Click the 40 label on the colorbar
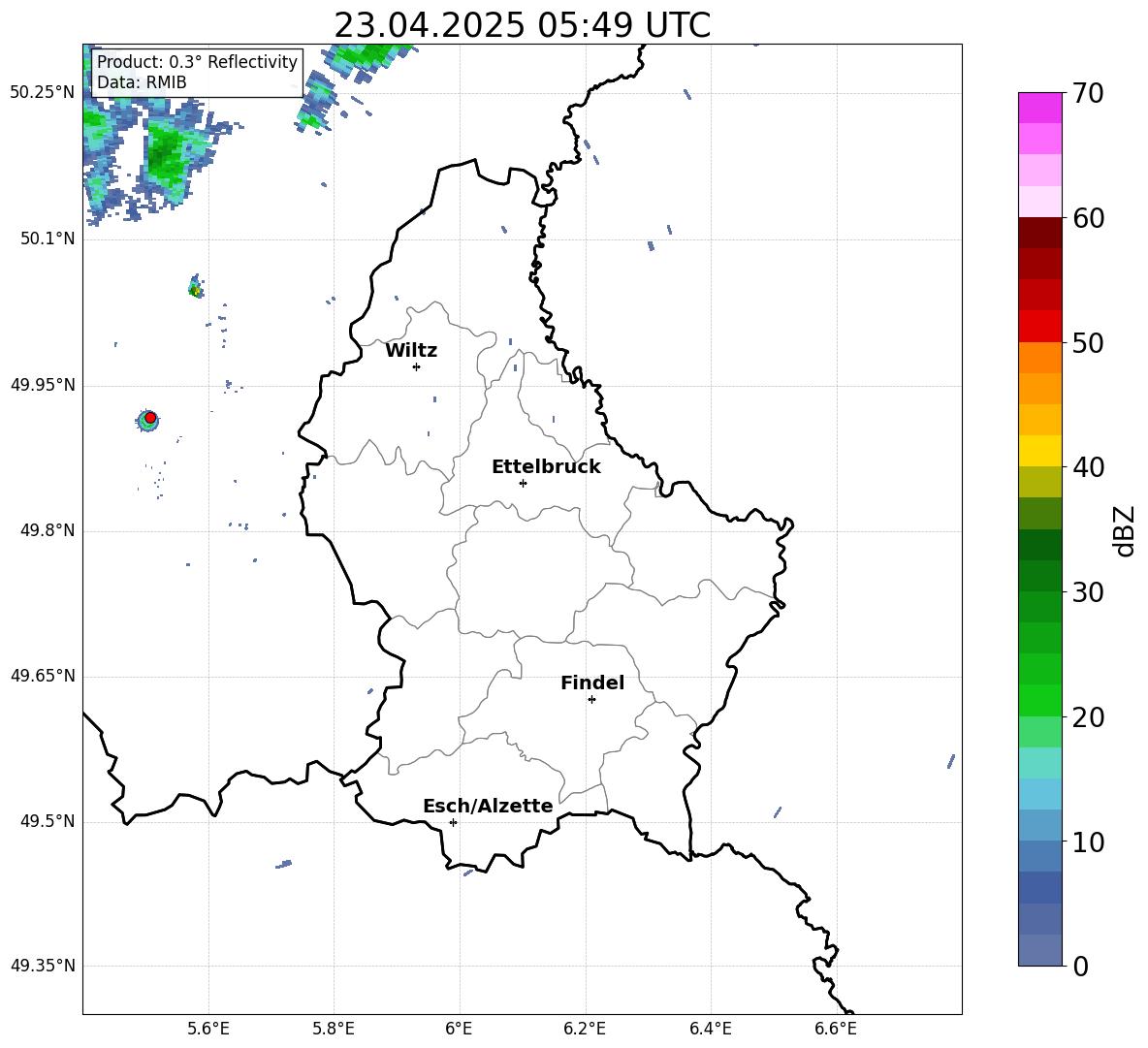Screen dimensions: 1148x1048 (1087, 467)
